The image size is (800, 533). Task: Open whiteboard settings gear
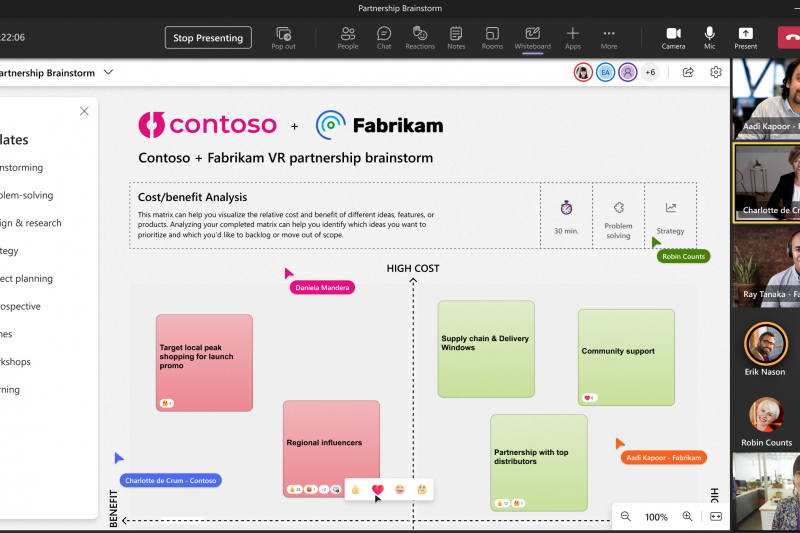(716, 72)
